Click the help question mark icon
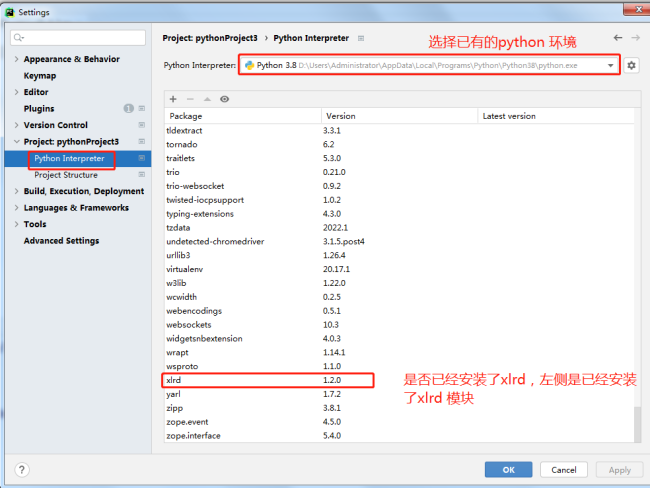650x488 pixels. (22, 470)
